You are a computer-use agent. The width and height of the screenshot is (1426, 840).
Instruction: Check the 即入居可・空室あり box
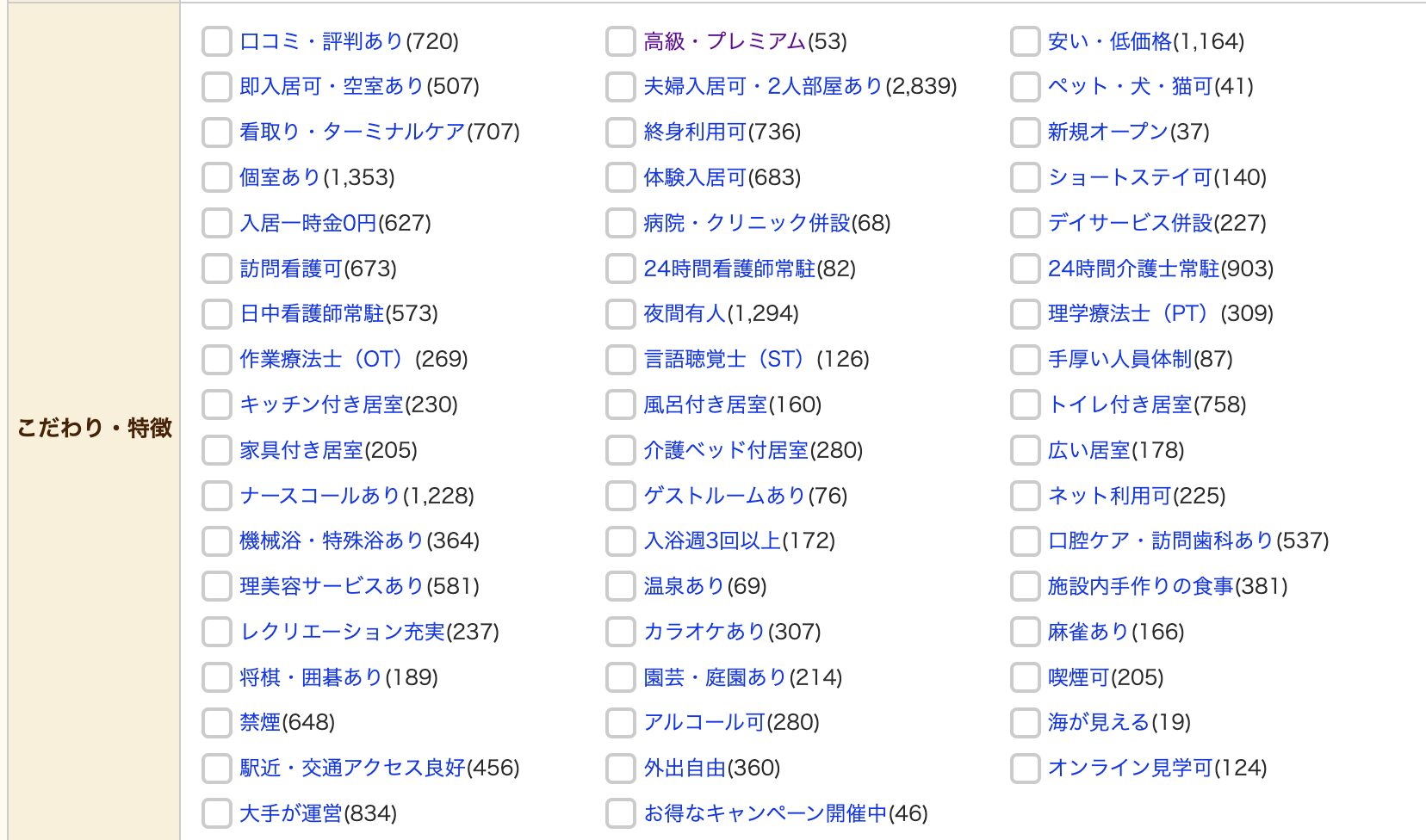217,87
